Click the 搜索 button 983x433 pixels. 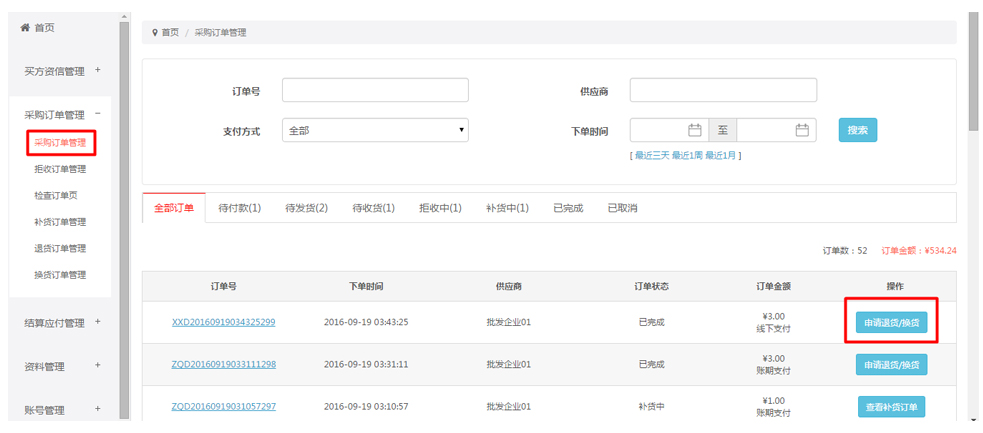point(857,130)
